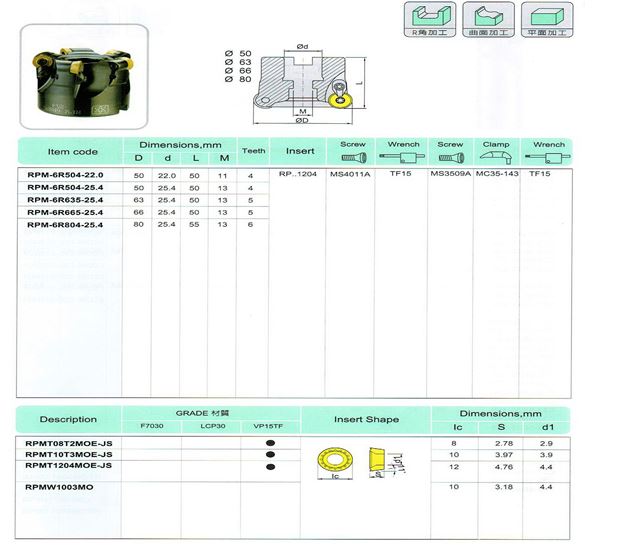
Task: Click the M value 11
Action: pyautogui.click(x=222, y=176)
